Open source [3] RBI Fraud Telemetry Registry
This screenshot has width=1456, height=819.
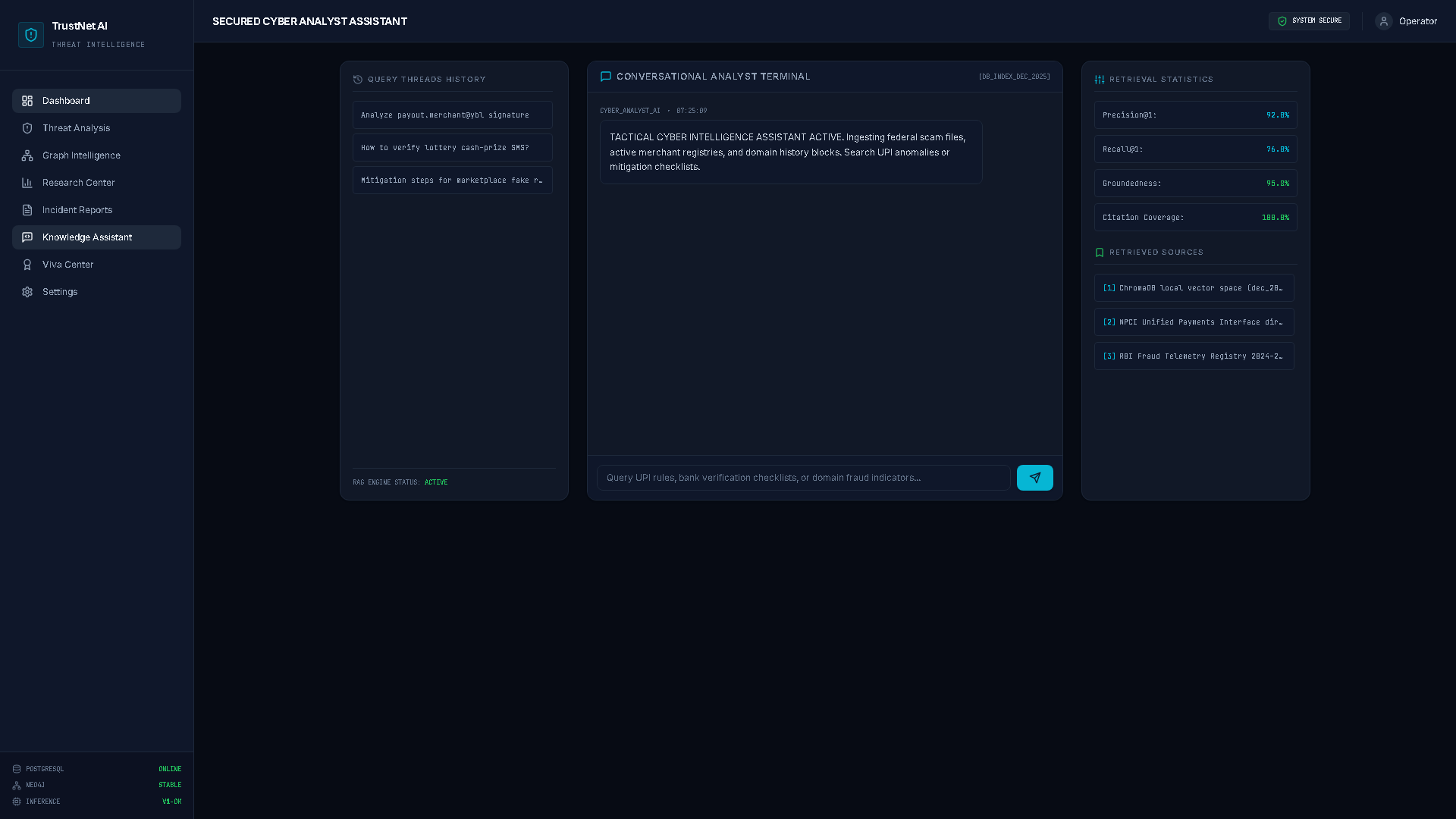(1194, 356)
